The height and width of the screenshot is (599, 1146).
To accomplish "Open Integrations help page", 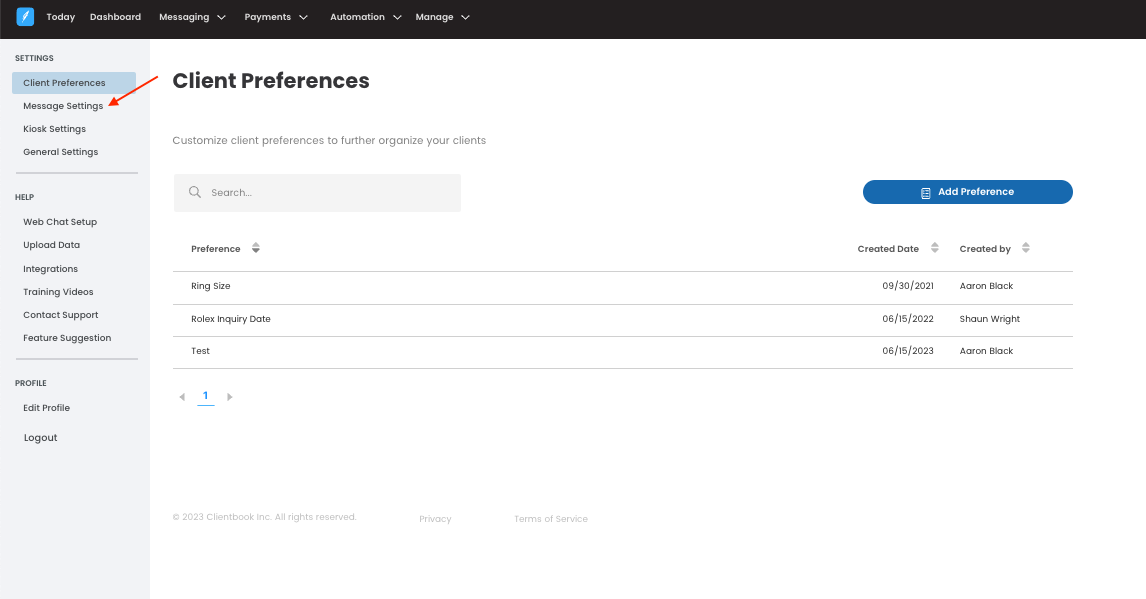I will point(51,269).
